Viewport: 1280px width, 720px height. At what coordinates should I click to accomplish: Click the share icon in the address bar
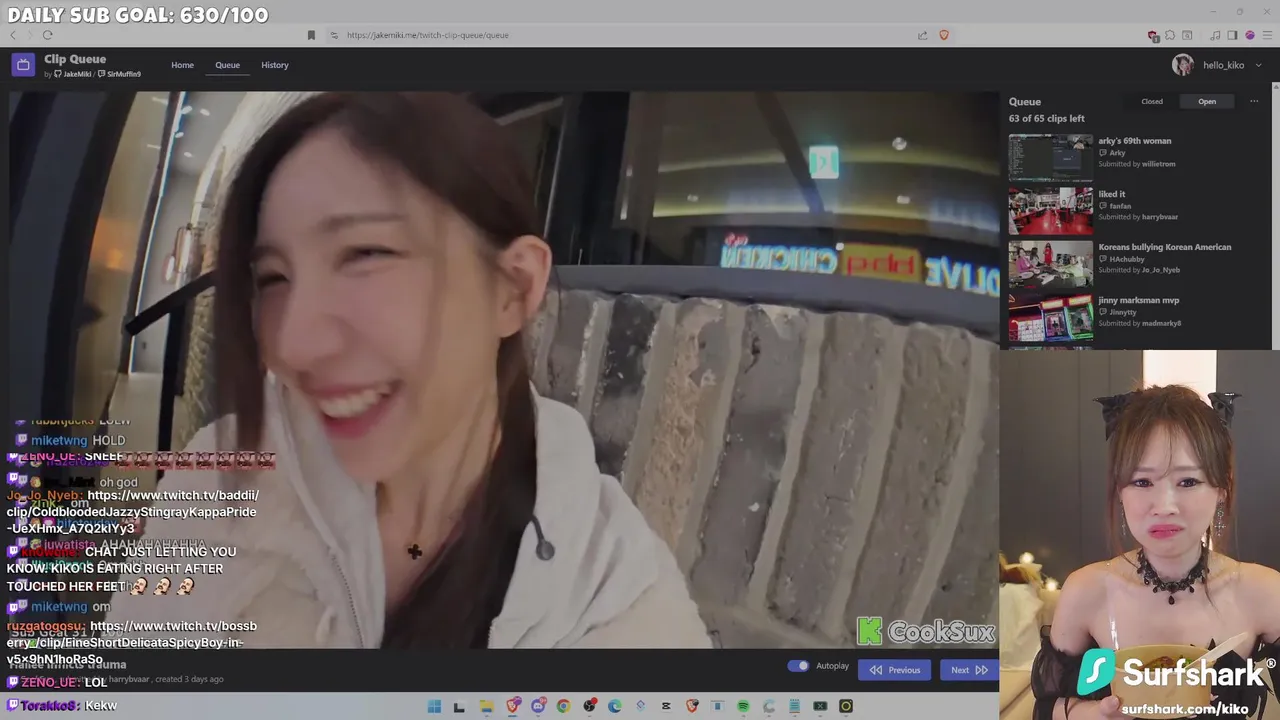click(922, 35)
